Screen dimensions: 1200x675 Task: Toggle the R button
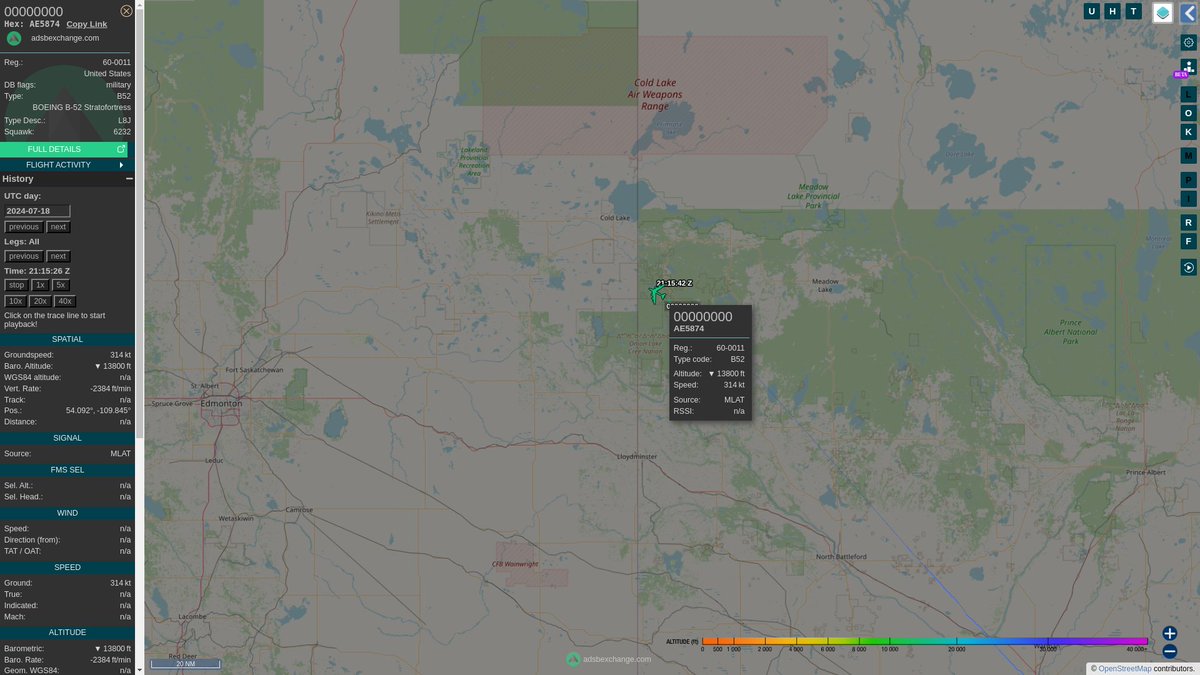(x=1188, y=222)
